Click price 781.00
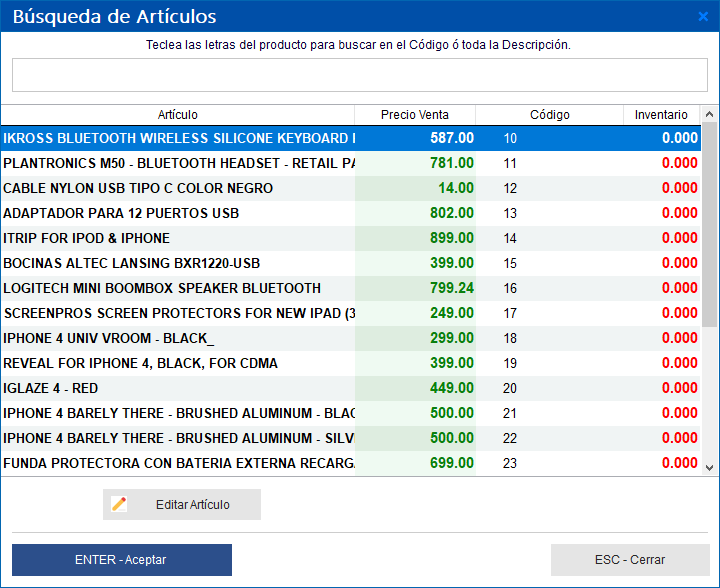This screenshot has width=720, height=588. 452,163
